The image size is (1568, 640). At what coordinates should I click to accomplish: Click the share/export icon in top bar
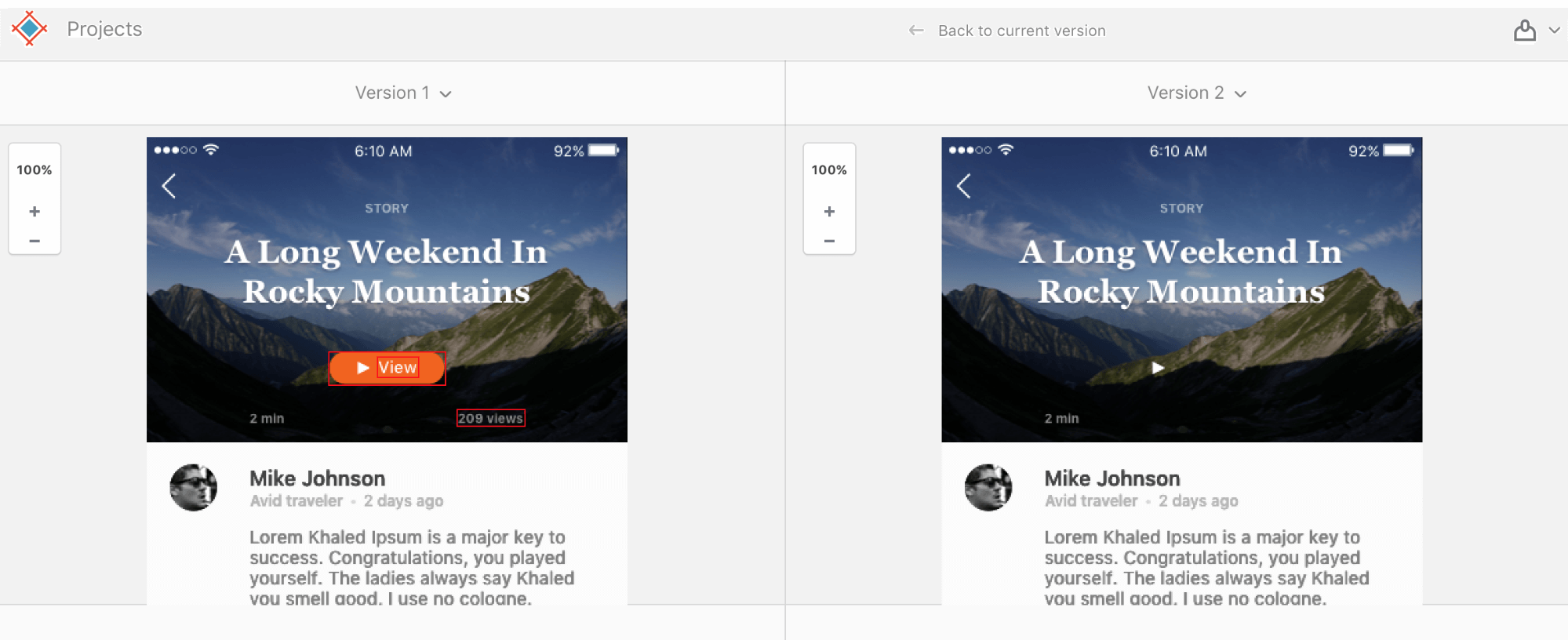coord(1524,31)
